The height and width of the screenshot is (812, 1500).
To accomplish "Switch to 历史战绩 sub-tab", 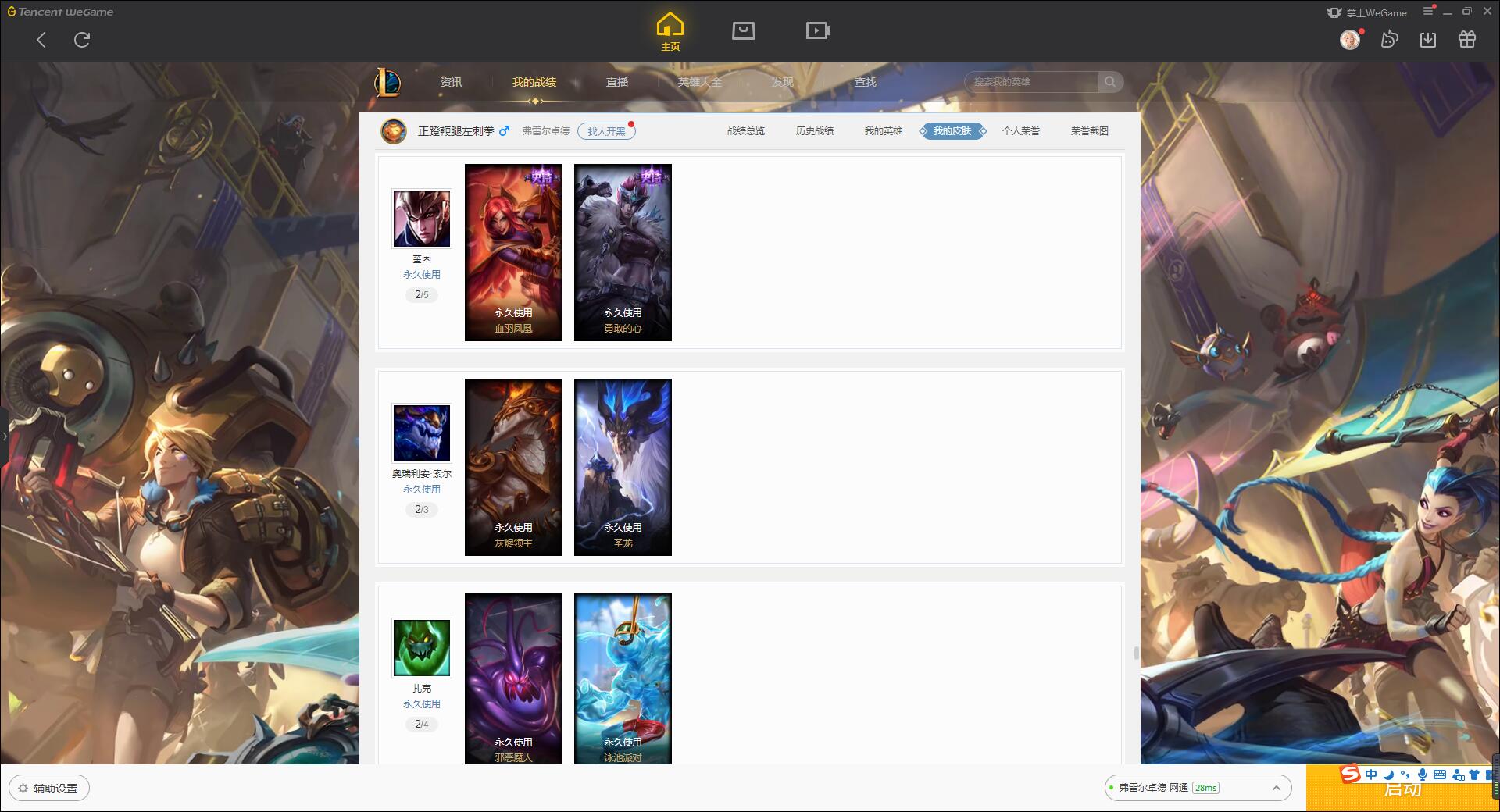I will [815, 131].
